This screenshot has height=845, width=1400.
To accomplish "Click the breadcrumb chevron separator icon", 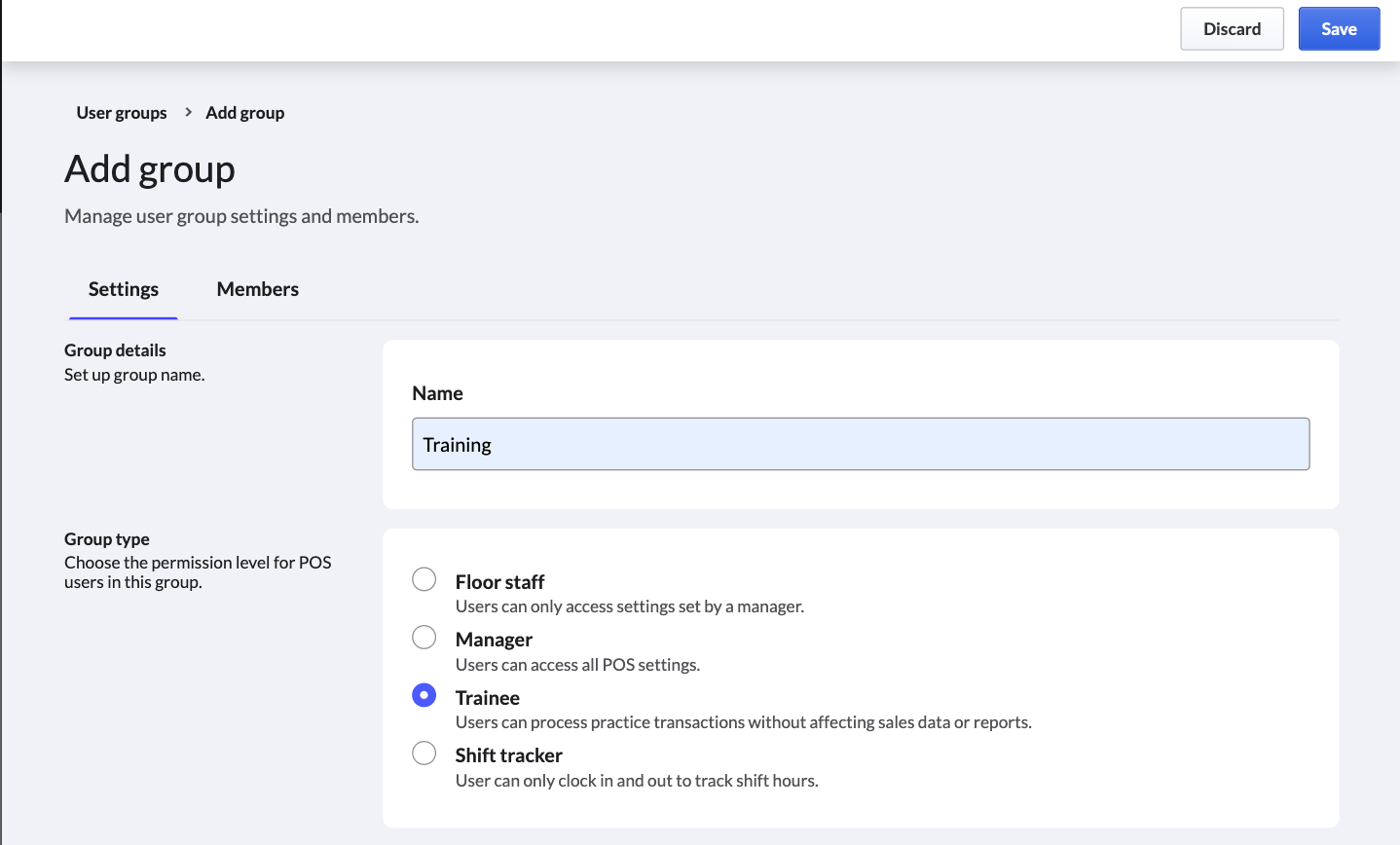I will point(188,112).
